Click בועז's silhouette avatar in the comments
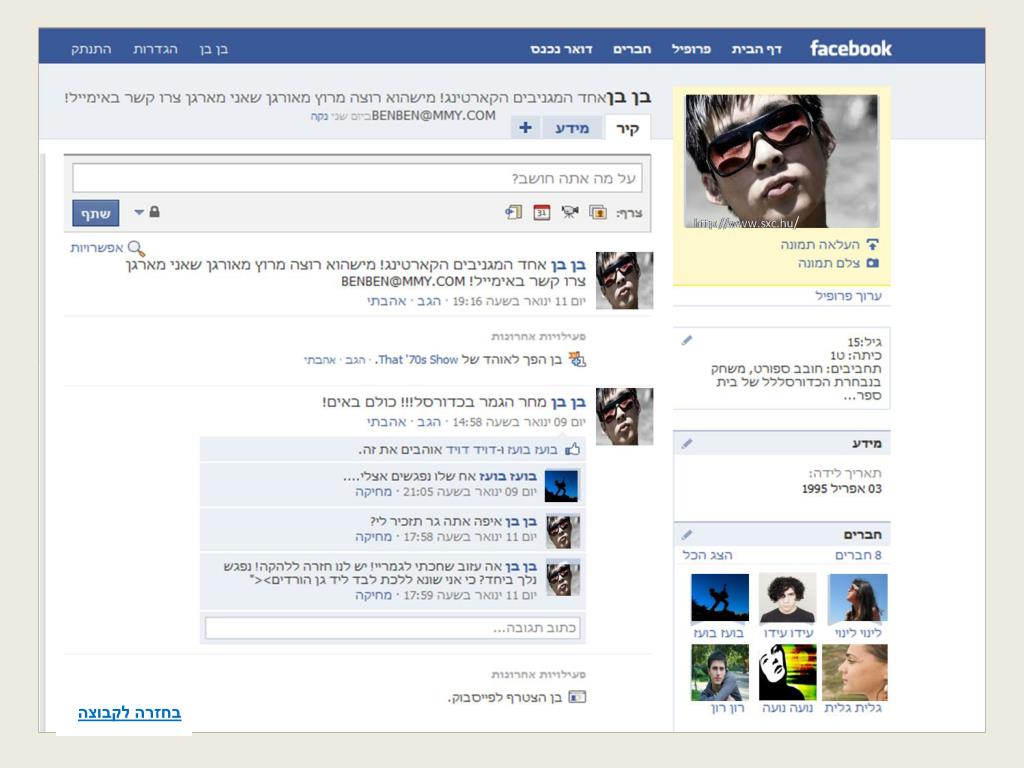Viewport: 1024px width, 768px height. click(562, 486)
